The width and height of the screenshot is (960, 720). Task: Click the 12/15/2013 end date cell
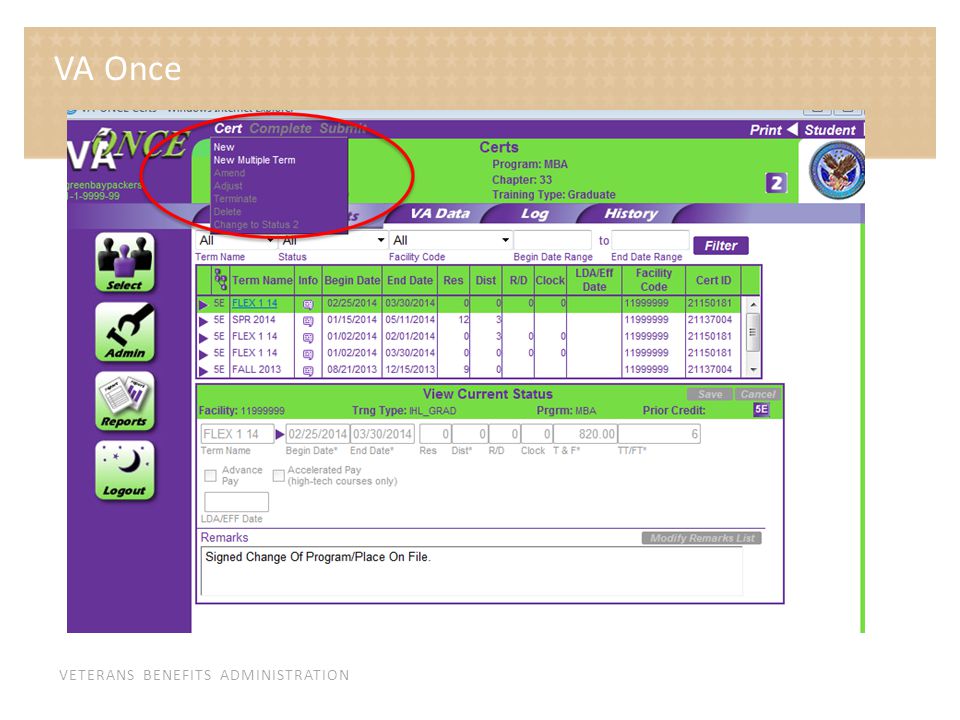pyautogui.click(x=410, y=370)
